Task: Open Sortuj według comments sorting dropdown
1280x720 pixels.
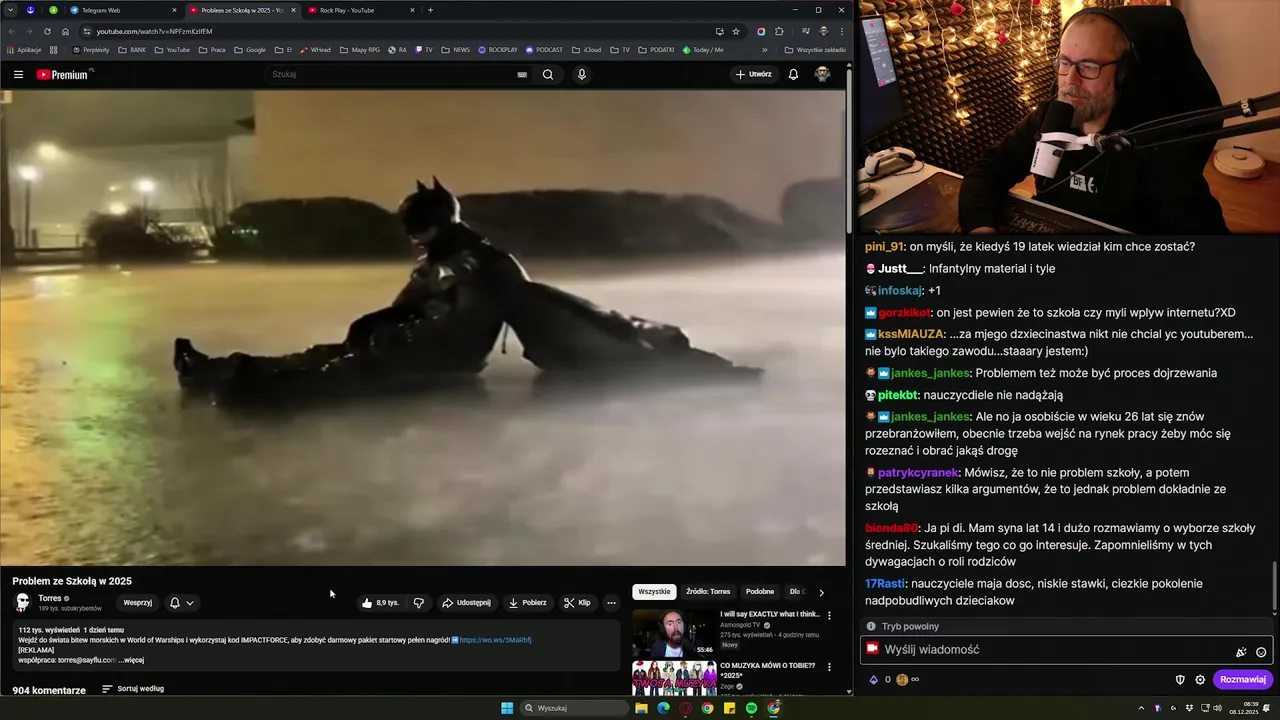Action: pos(133,689)
